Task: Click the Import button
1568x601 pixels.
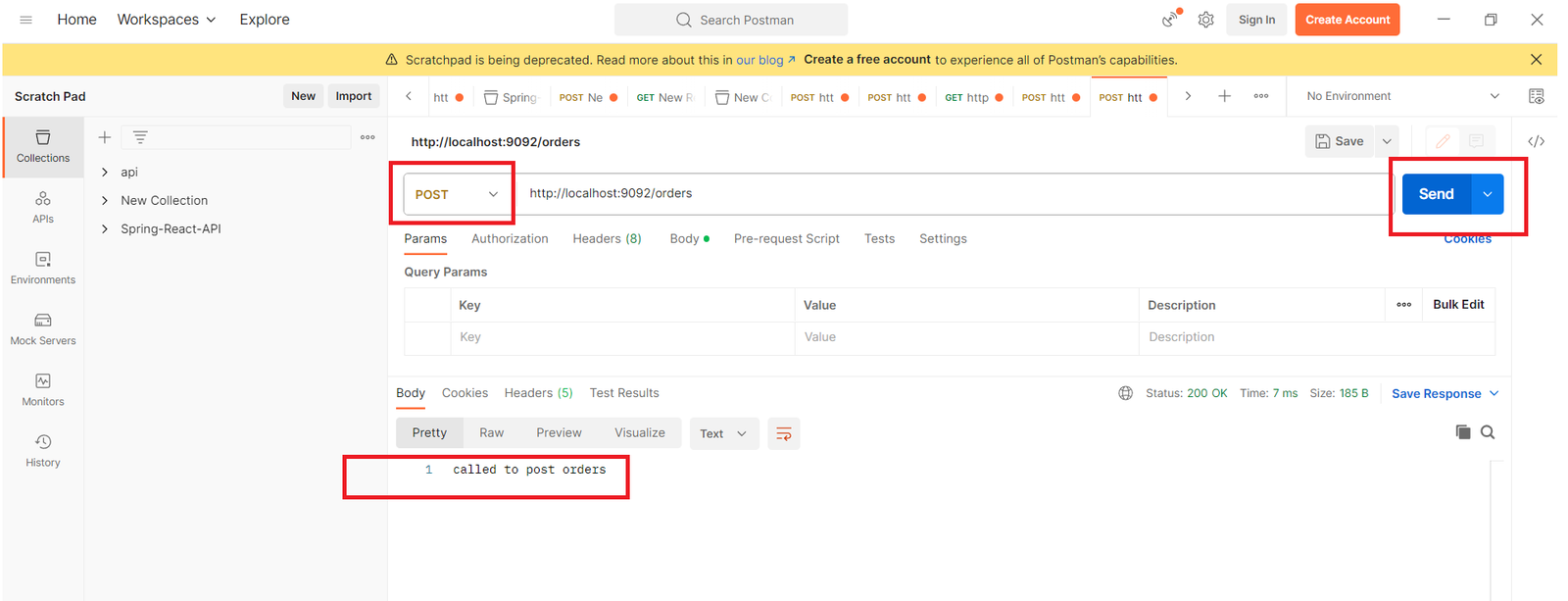Action: click(x=354, y=96)
